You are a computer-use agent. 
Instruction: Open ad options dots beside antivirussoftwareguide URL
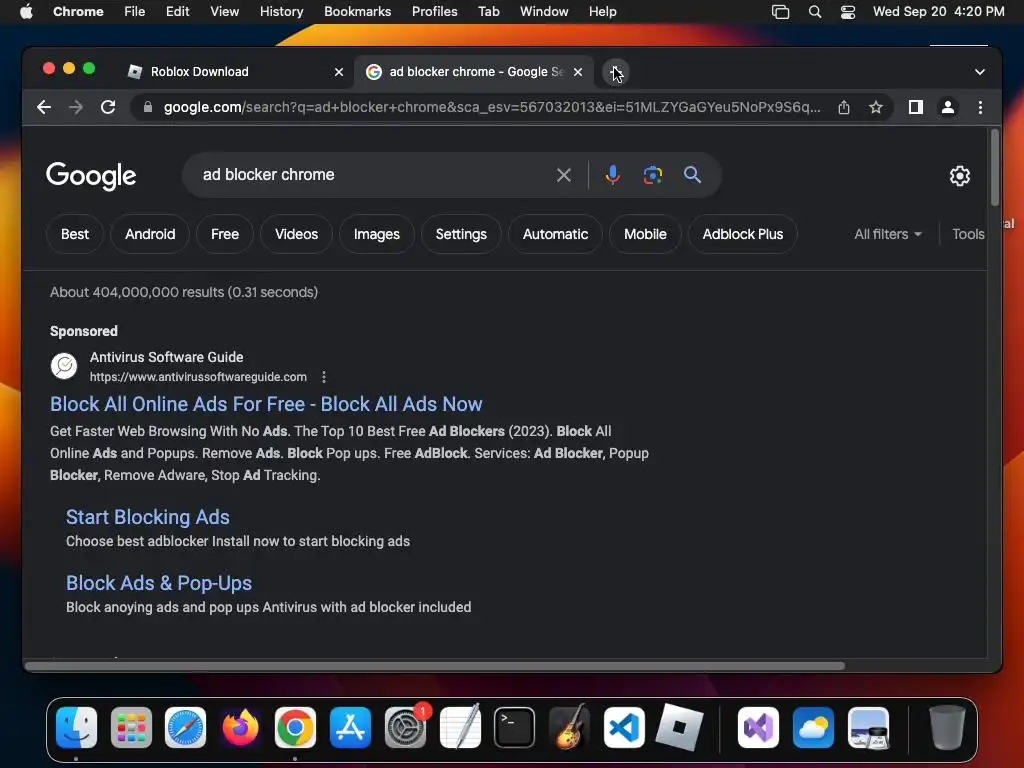pos(324,377)
